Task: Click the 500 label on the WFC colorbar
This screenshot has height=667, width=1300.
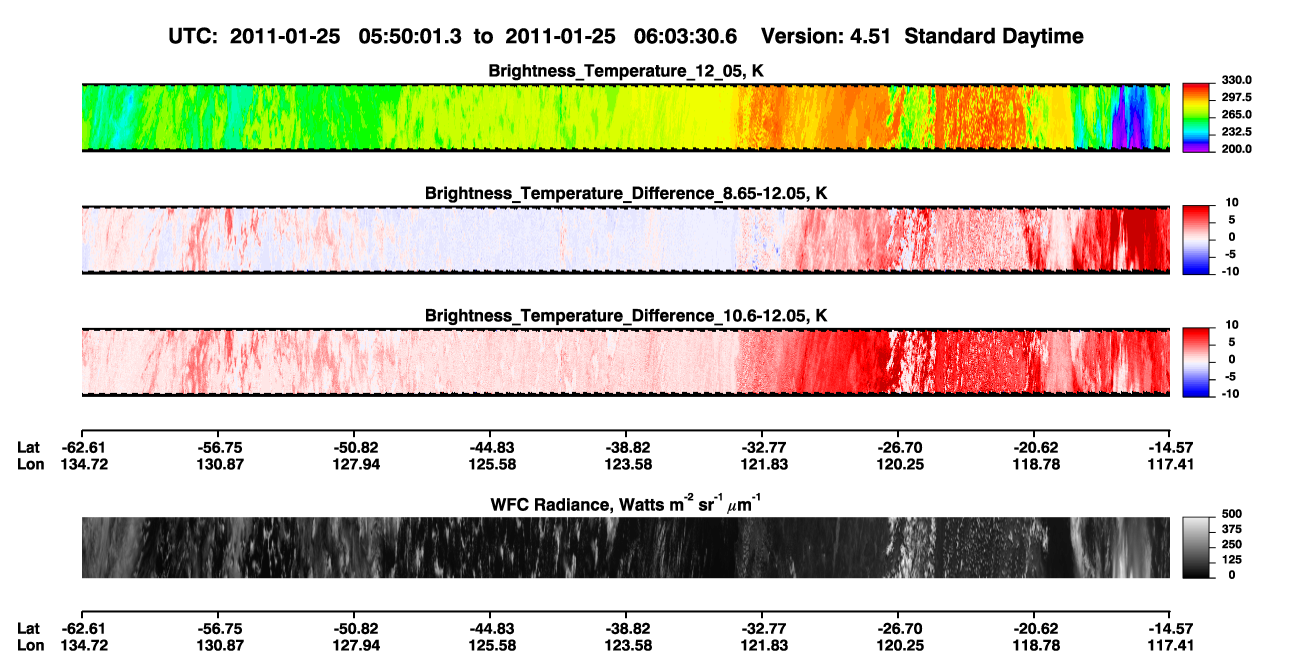Action: pos(1231,514)
